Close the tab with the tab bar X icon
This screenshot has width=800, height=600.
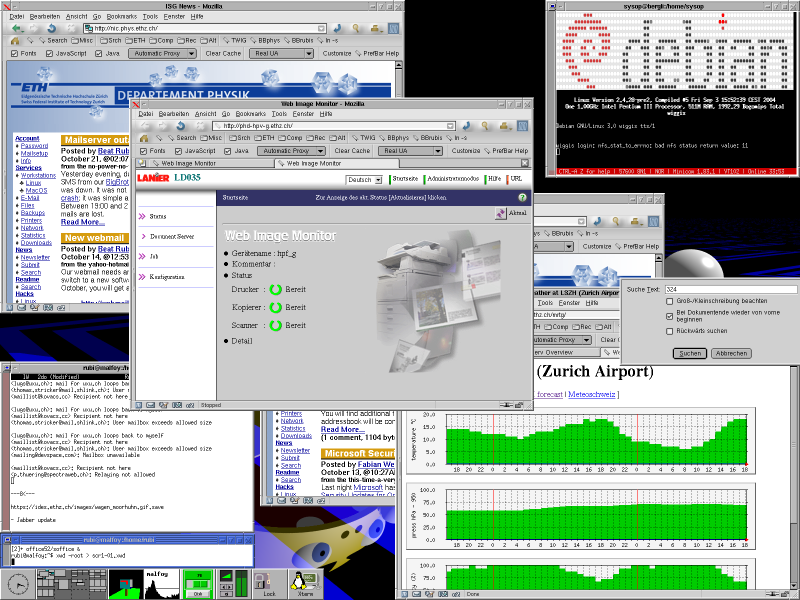(x=524, y=163)
